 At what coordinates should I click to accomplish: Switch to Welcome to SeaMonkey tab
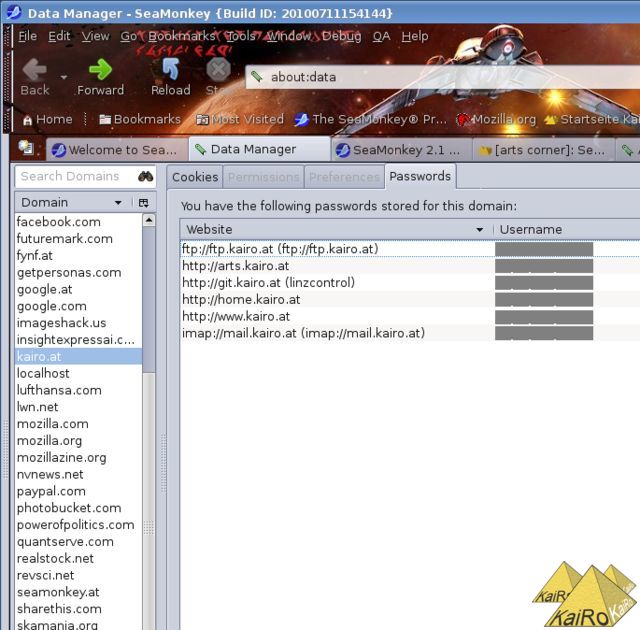click(x=117, y=150)
